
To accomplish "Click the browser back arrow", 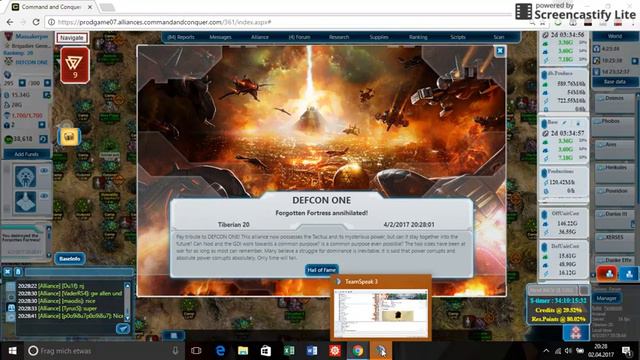I will tap(10, 22).
